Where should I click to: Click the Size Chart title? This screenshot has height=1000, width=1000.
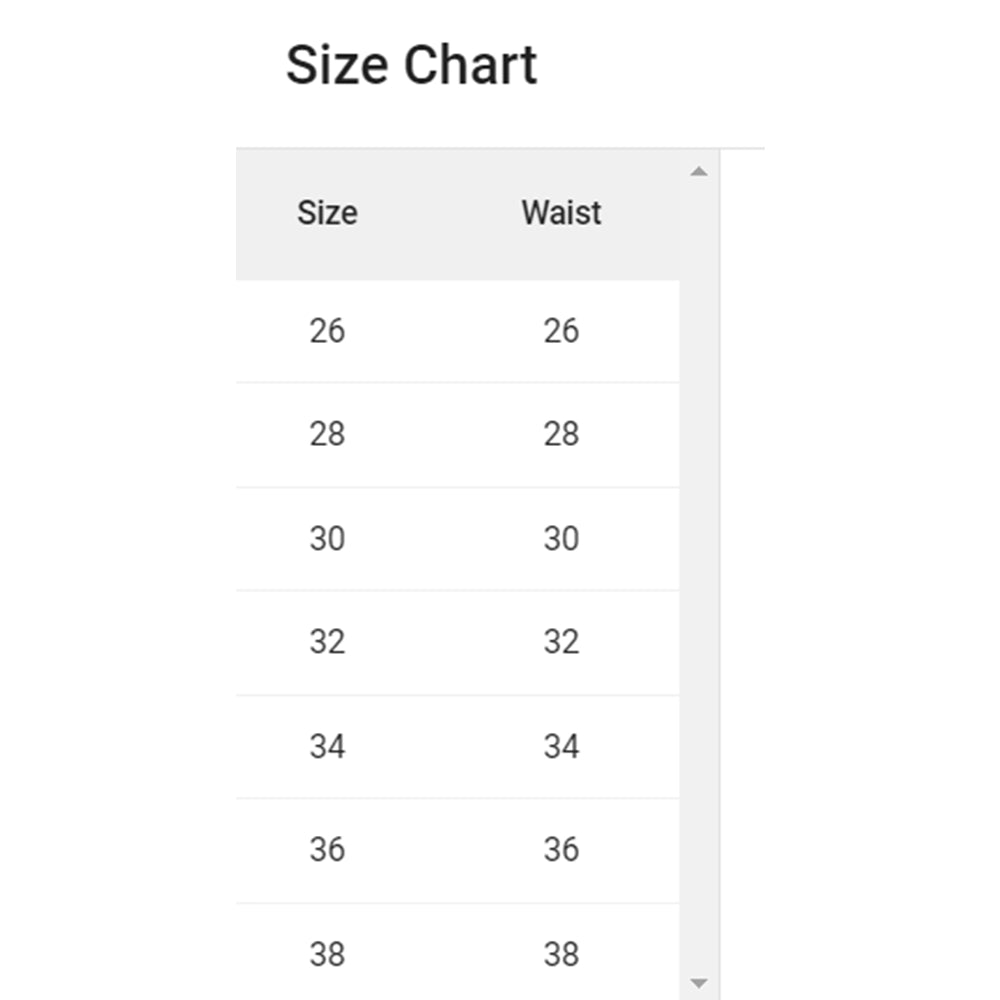pos(412,65)
